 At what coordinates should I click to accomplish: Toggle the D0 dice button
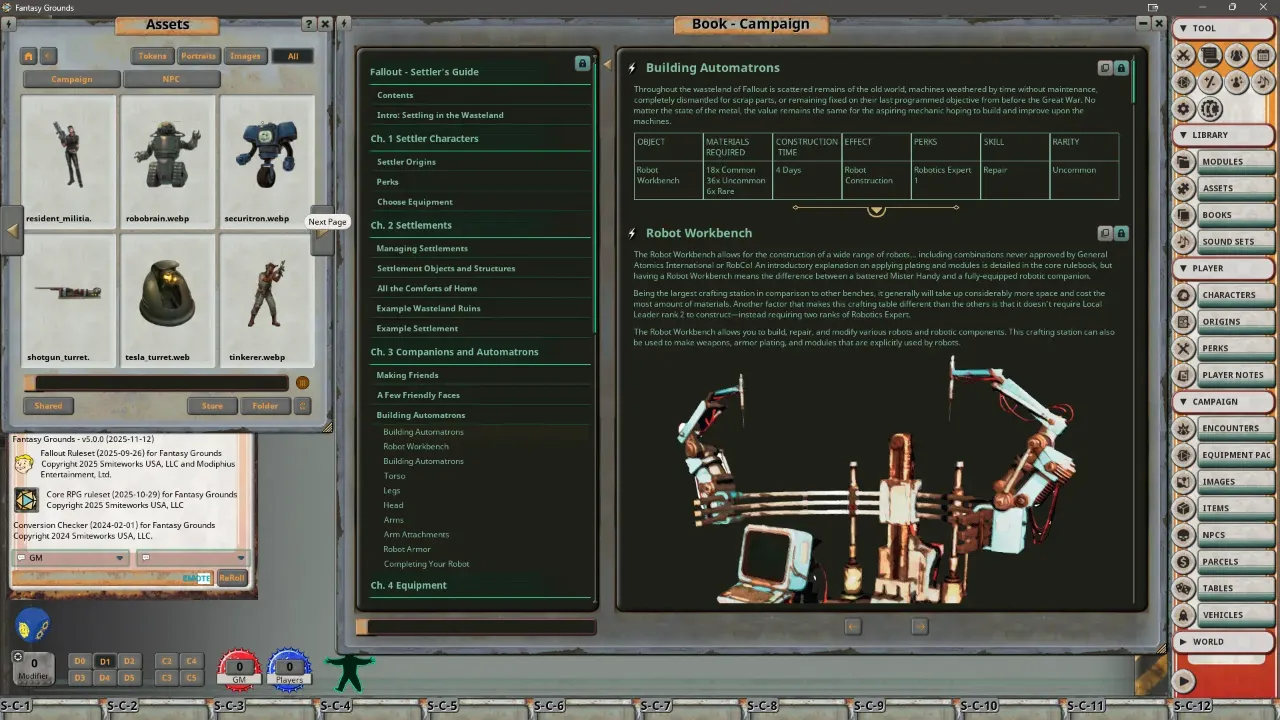(80, 661)
